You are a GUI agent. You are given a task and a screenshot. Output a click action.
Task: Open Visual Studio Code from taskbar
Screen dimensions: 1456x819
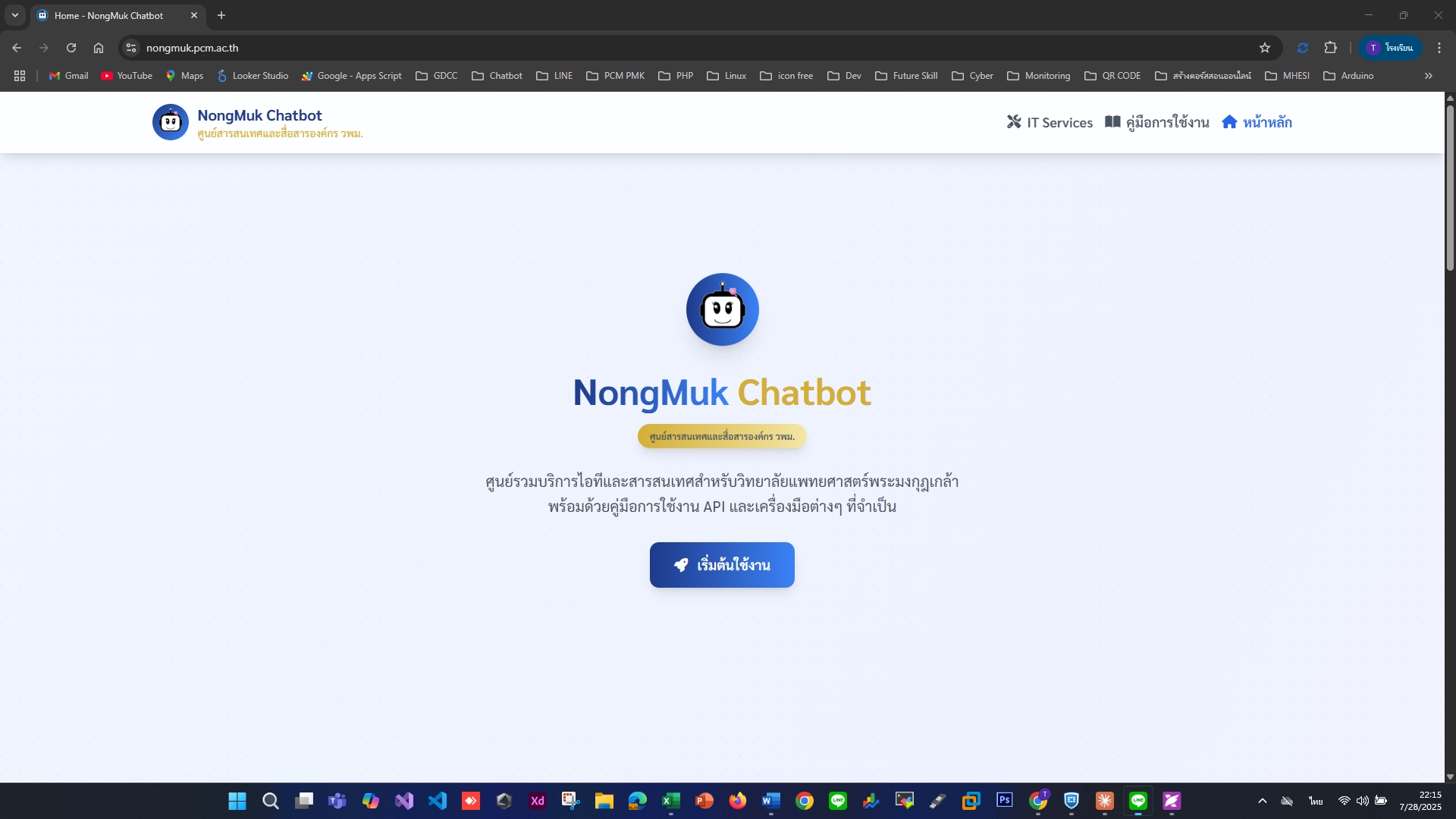click(x=438, y=801)
